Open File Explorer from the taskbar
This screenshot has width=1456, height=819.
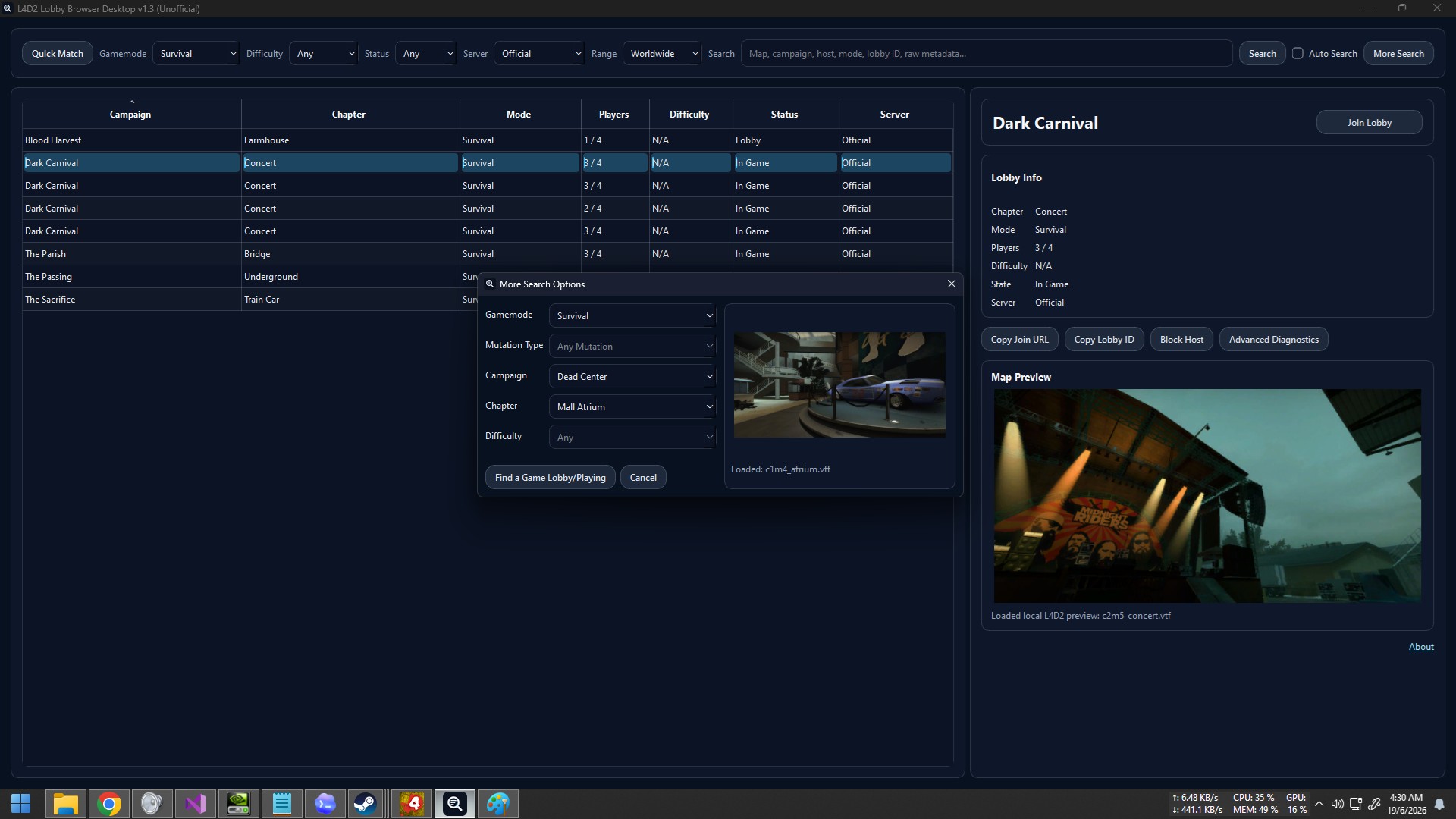pos(66,804)
